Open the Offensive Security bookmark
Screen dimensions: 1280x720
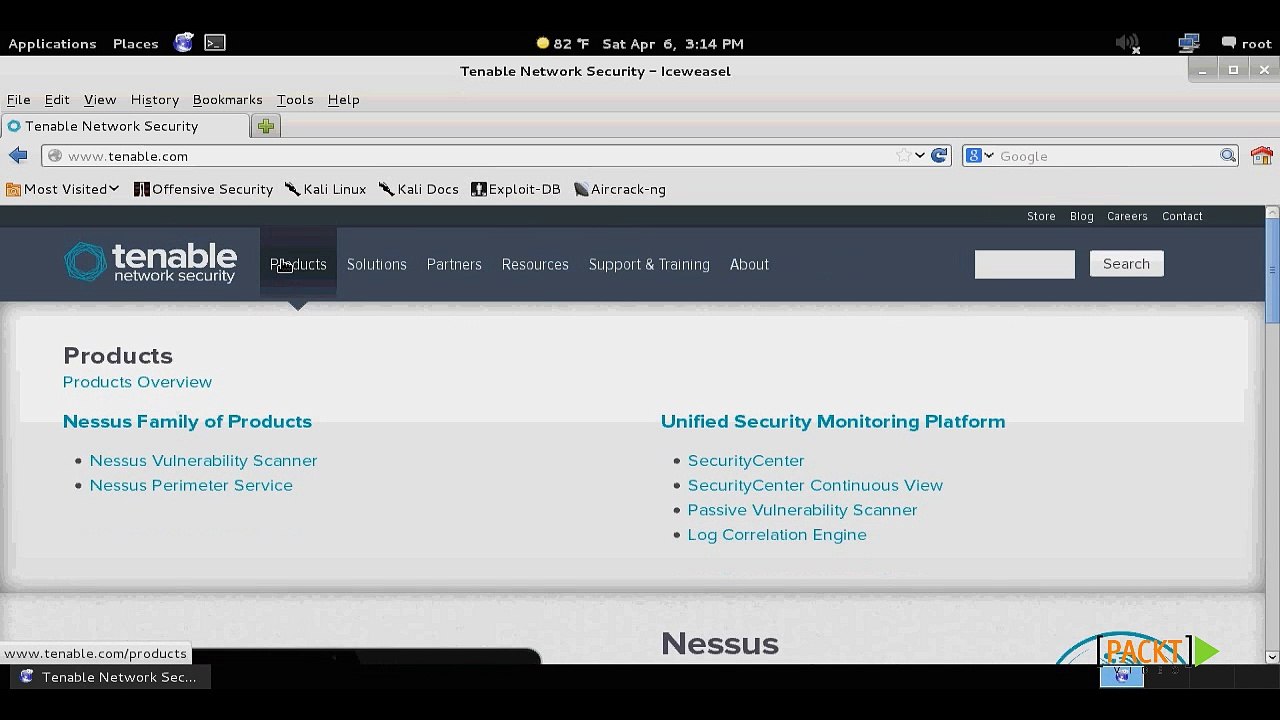(203, 189)
